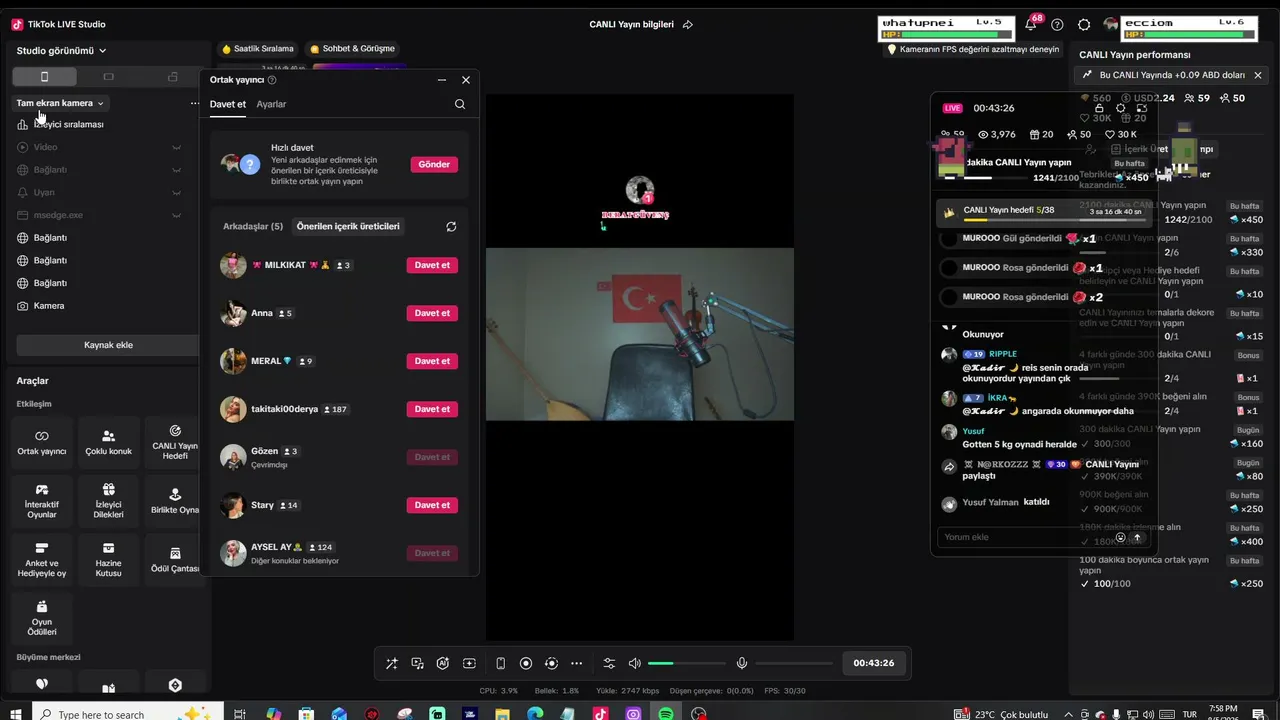1280x720 pixels.
Task: Open TikTok from the Windows taskbar
Action: point(600,714)
